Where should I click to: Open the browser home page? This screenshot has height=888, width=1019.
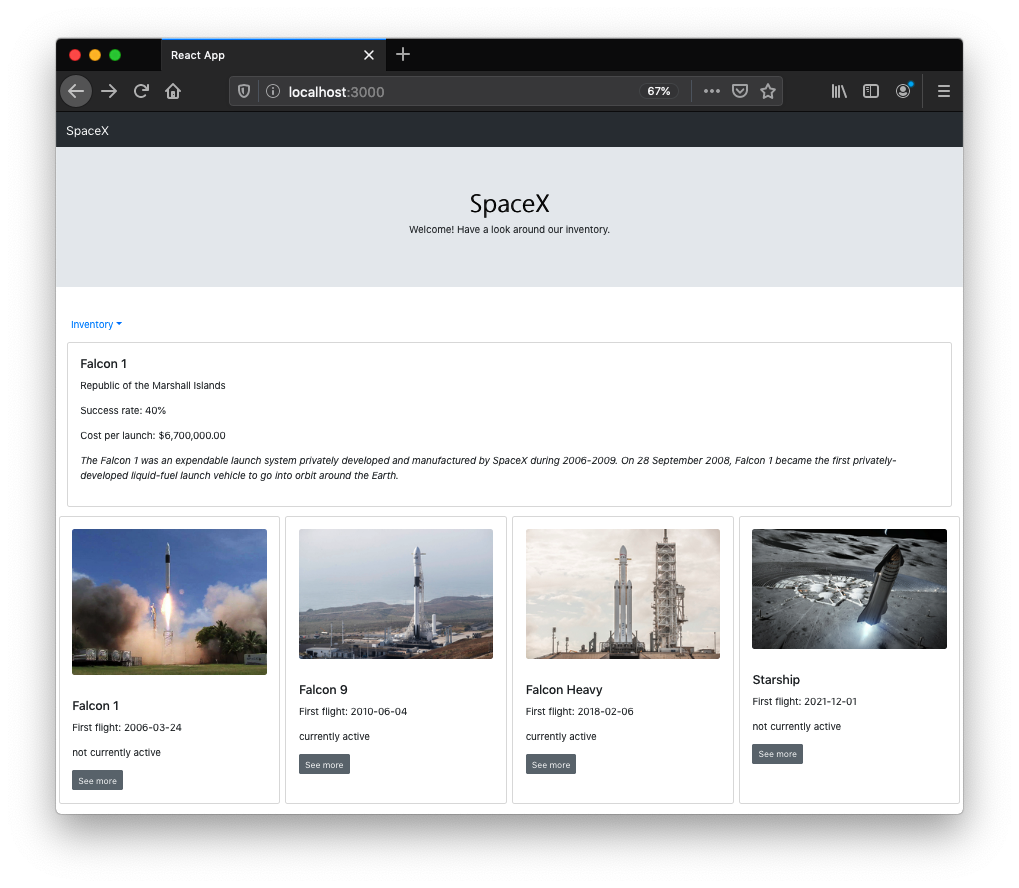[x=173, y=91]
